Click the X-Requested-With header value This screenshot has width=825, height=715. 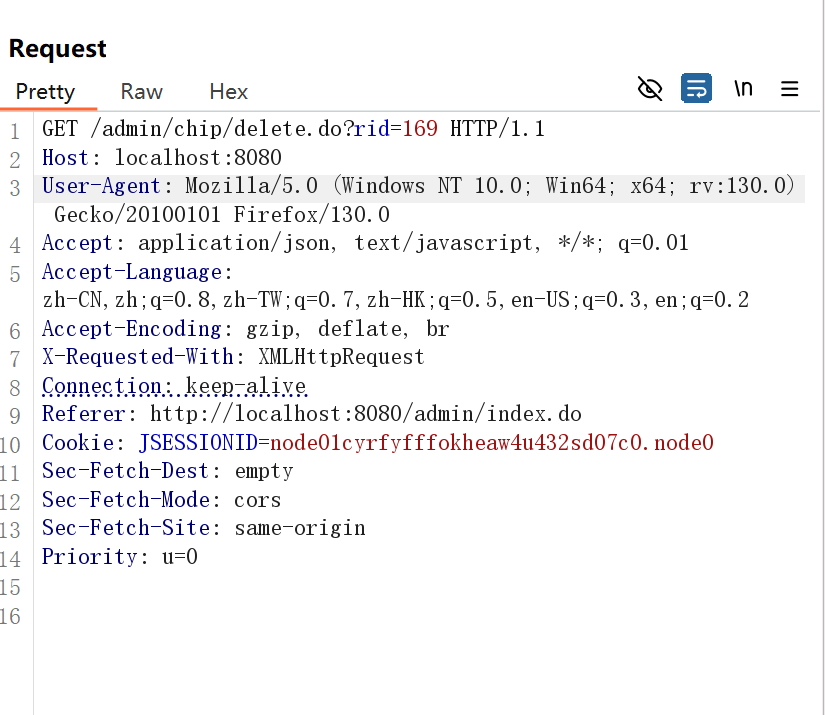click(341, 357)
